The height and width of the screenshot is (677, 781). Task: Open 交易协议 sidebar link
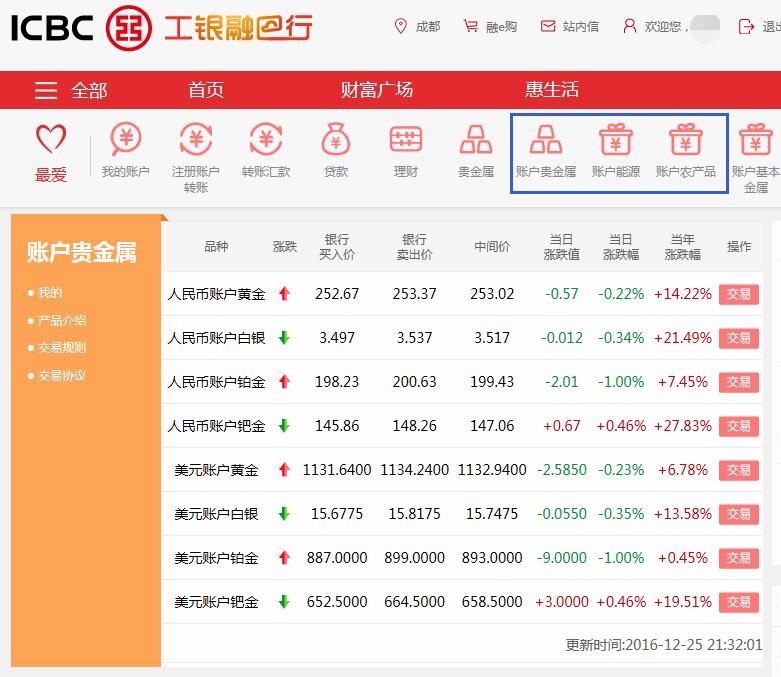62,375
